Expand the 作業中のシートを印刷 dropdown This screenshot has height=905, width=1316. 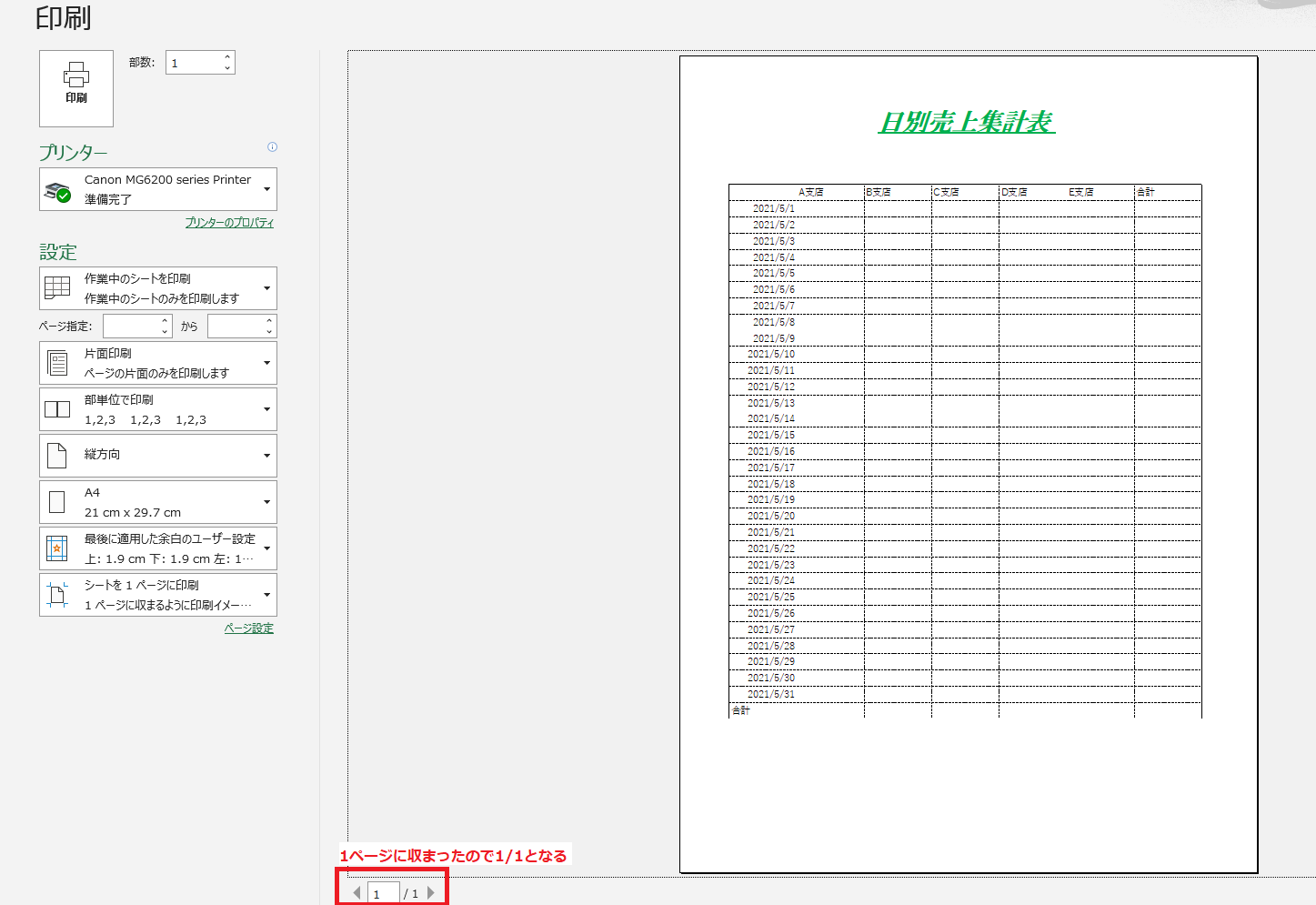click(266, 288)
